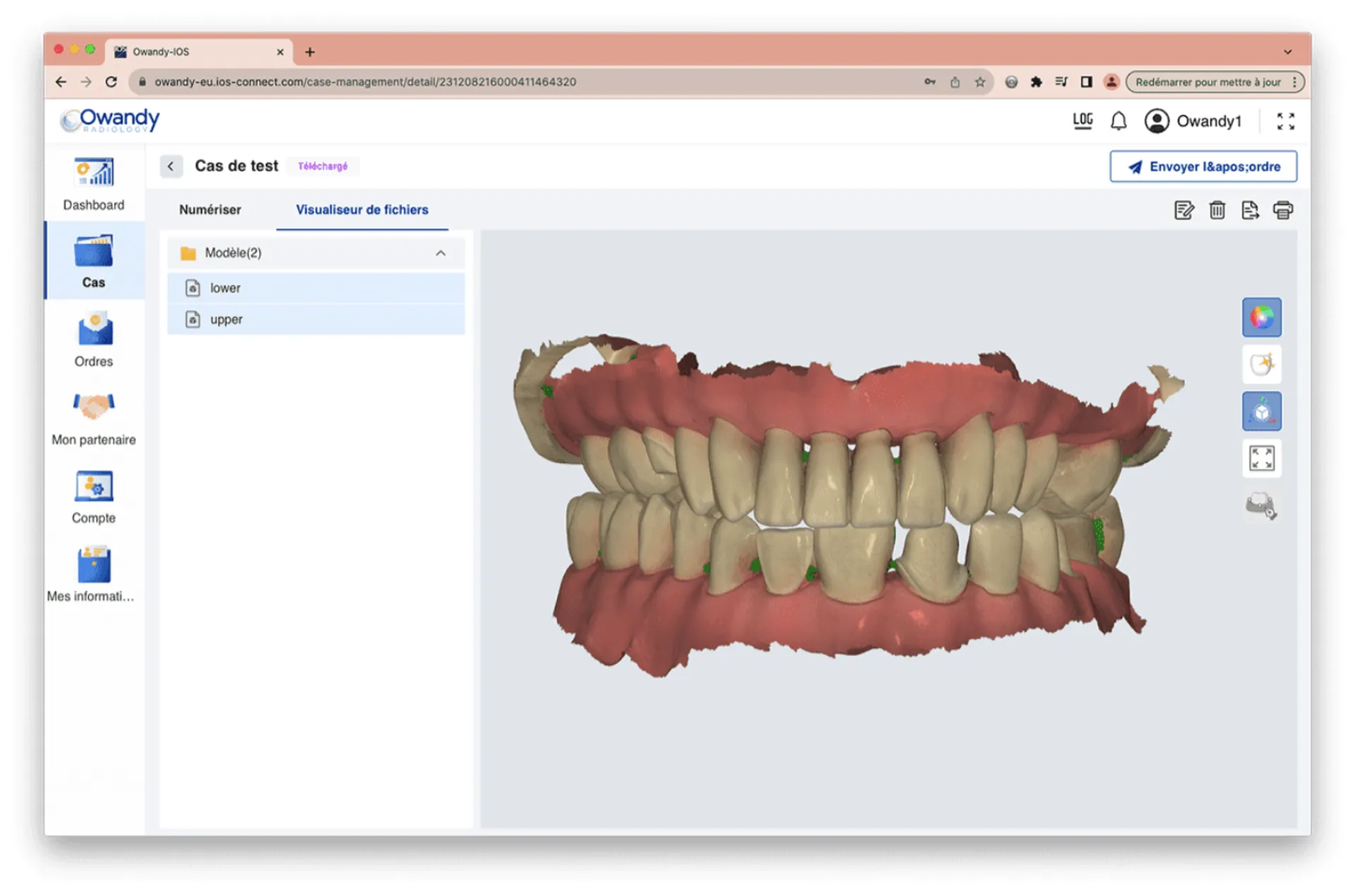
Task: Open the occlusion analysis tool
Action: [x=1262, y=505]
